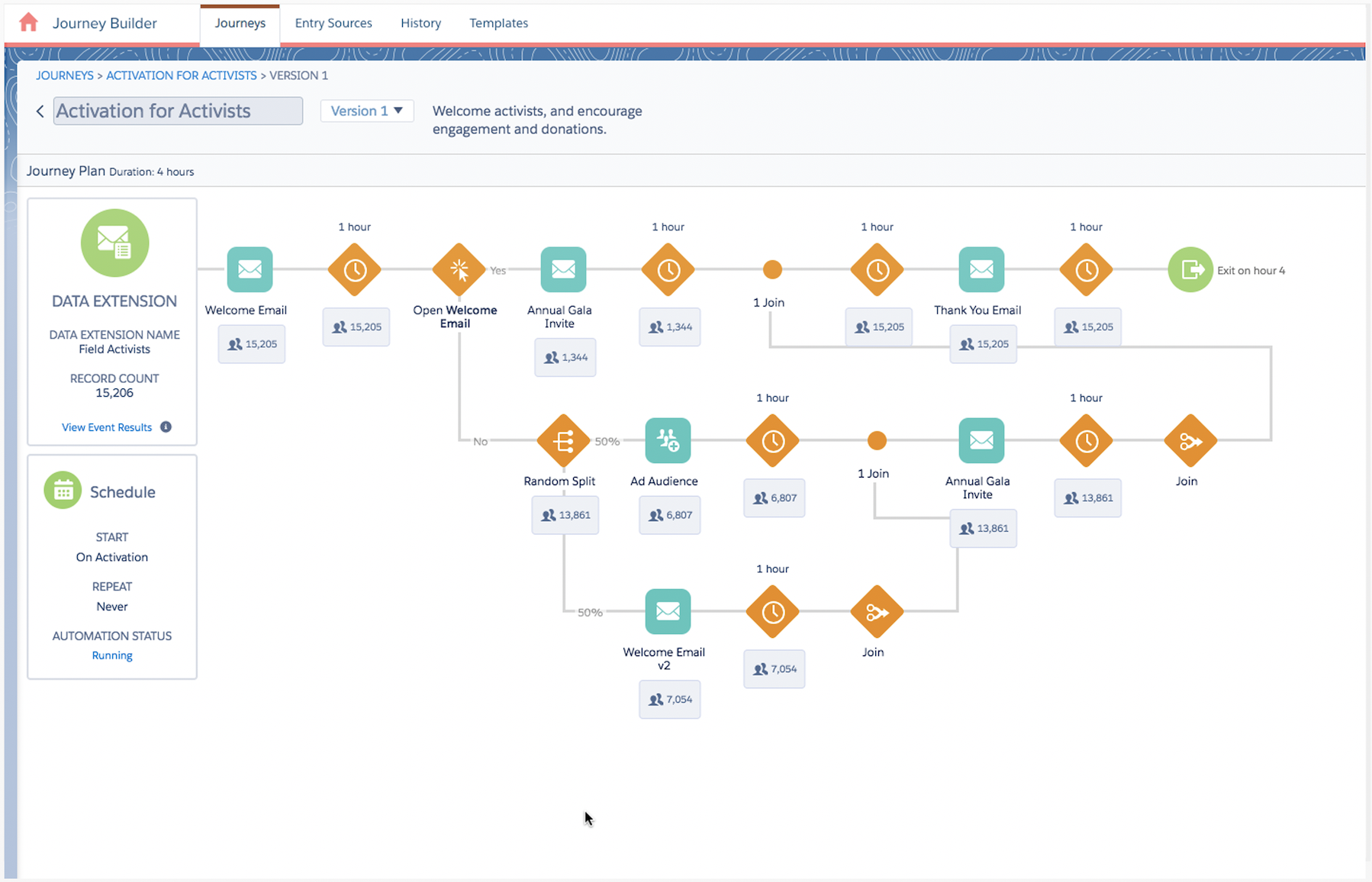Click the Ad Audience activity icon
Screen dimensions: 1372x882
click(x=668, y=441)
